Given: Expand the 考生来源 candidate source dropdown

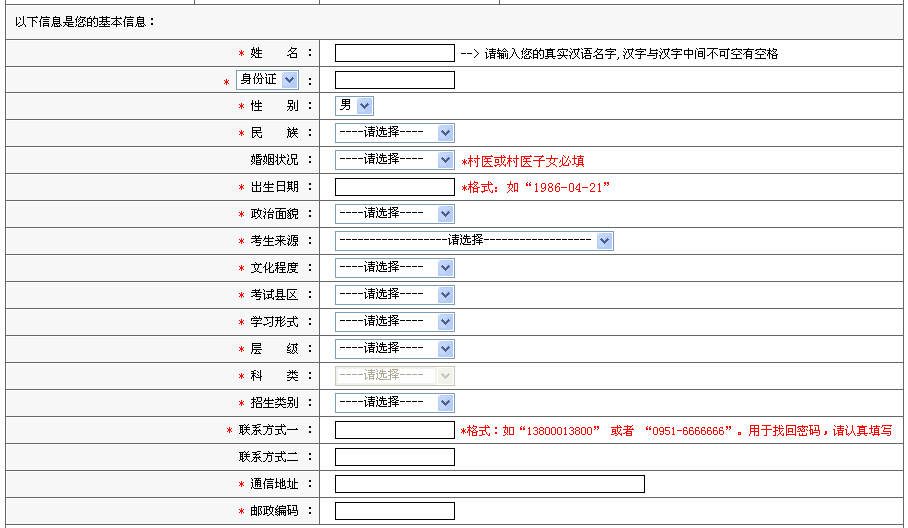Looking at the screenshot, I should tap(473, 240).
